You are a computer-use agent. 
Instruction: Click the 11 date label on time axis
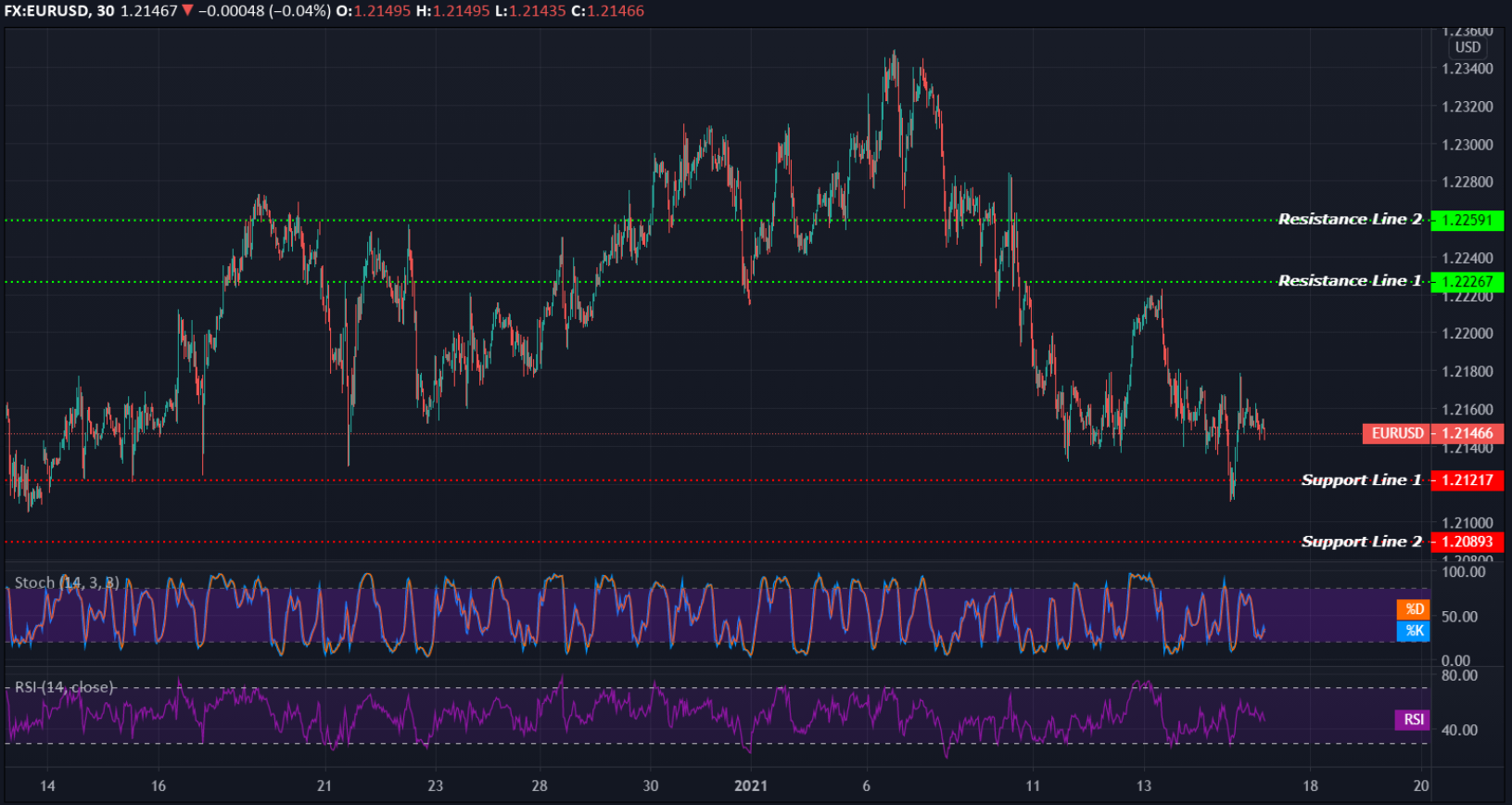tap(1033, 786)
